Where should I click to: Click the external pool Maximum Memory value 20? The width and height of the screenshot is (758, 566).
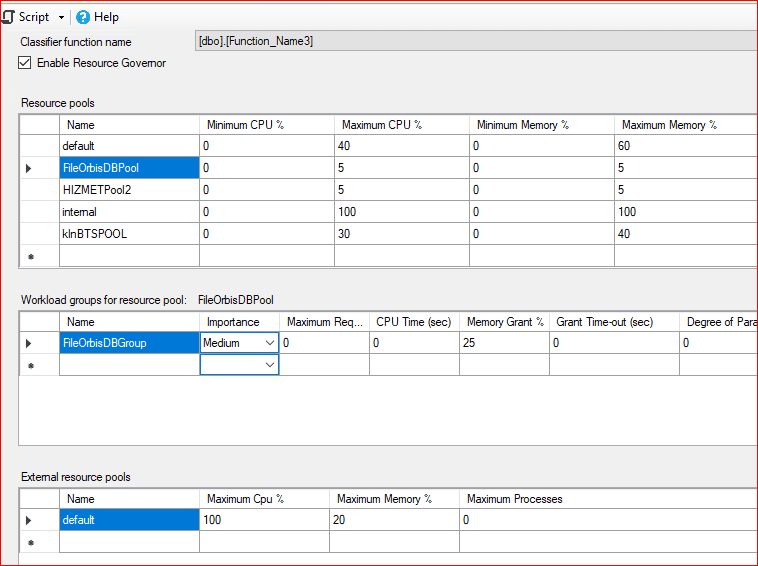tap(393, 520)
